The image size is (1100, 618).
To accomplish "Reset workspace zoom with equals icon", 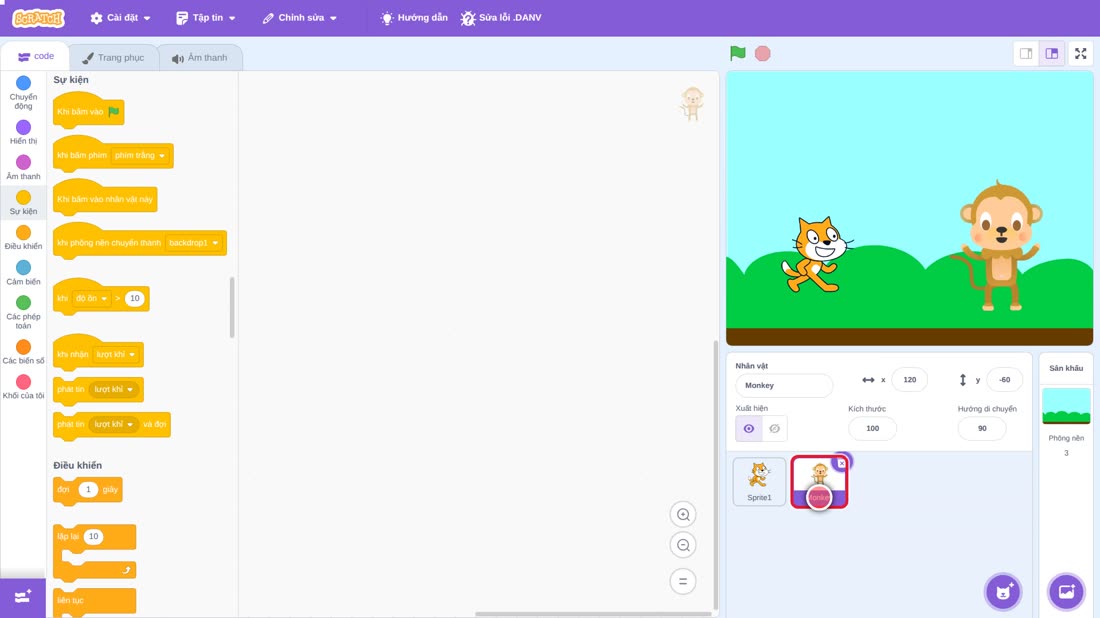I will point(683,581).
